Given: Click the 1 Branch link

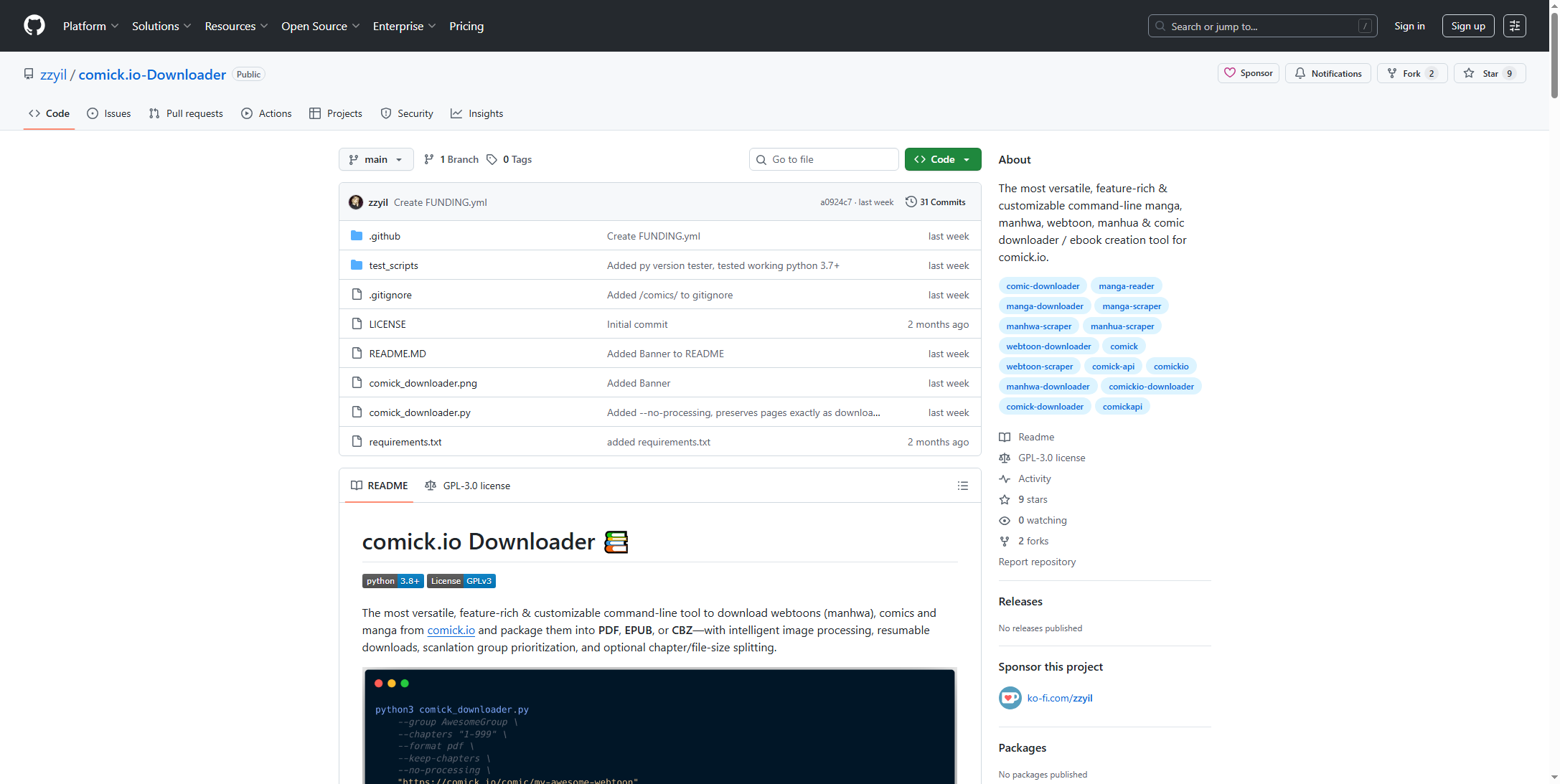Looking at the screenshot, I should coord(451,159).
